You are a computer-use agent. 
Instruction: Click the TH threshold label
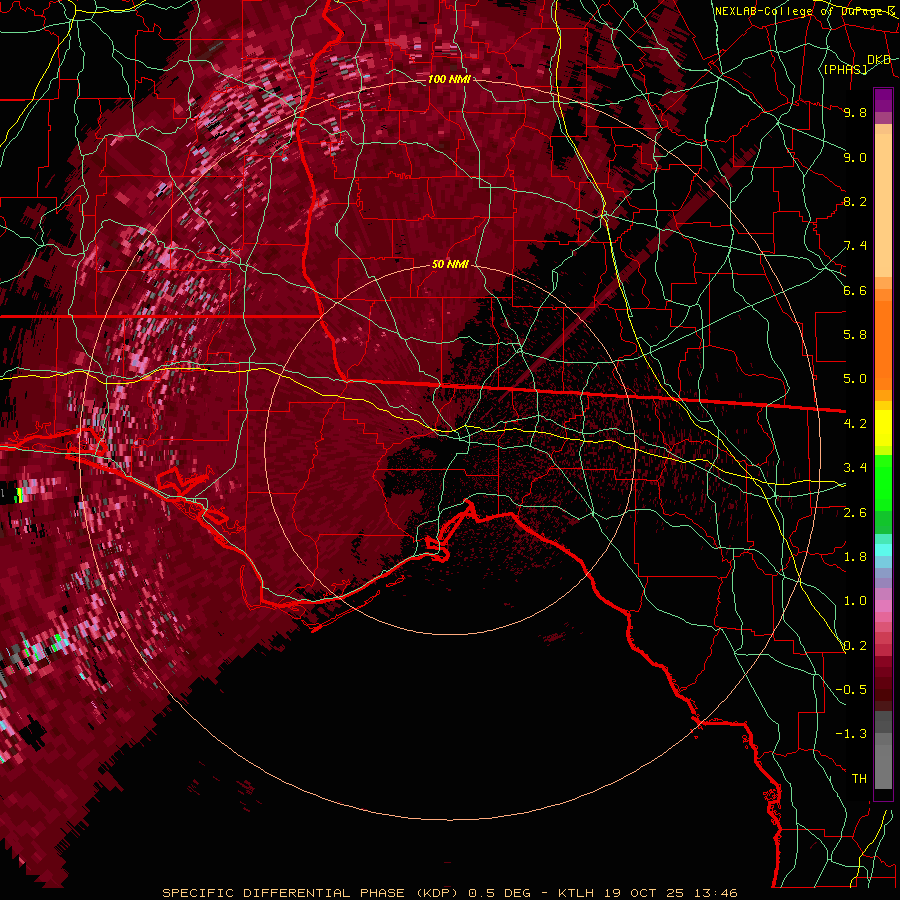pyautogui.click(x=859, y=779)
